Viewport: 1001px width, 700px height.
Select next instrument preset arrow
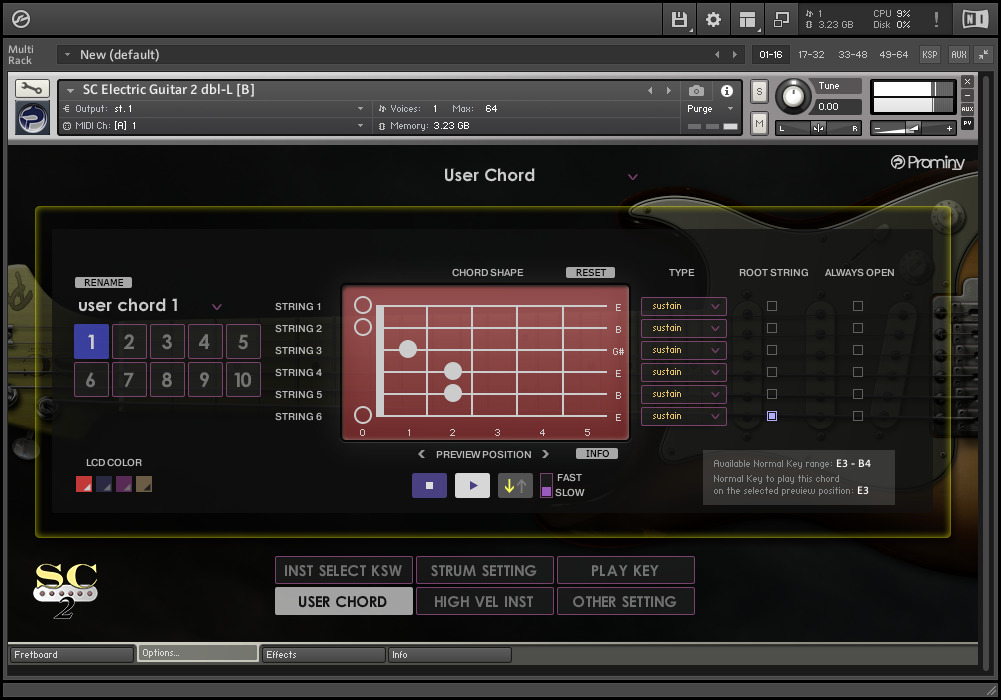coord(668,91)
